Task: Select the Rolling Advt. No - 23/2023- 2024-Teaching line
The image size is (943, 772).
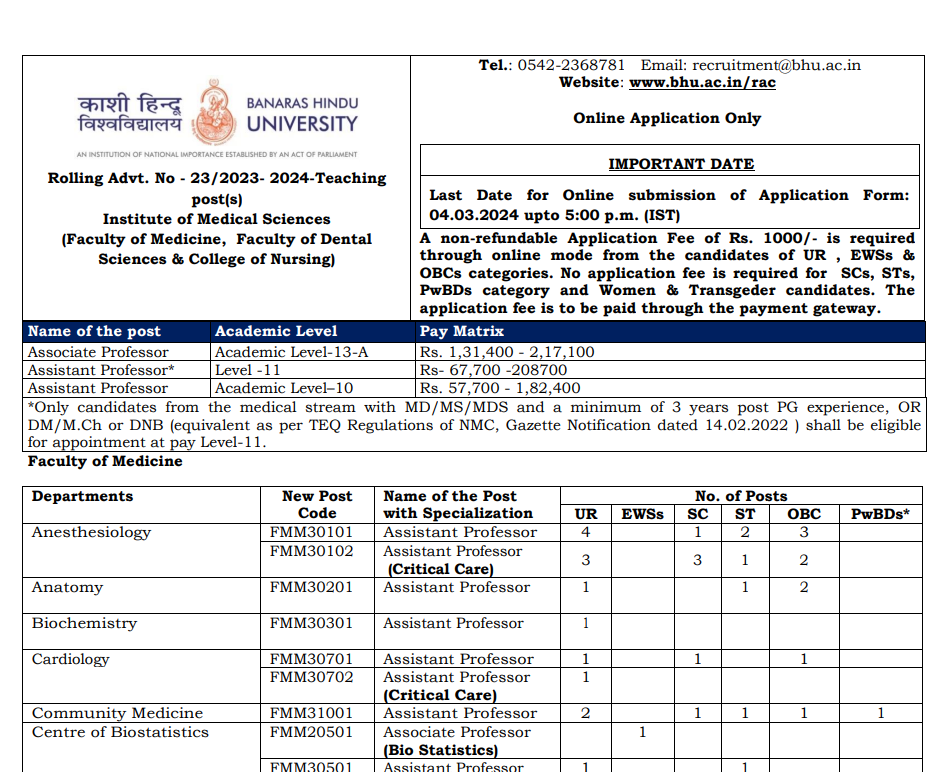Action: pyautogui.click(x=217, y=178)
